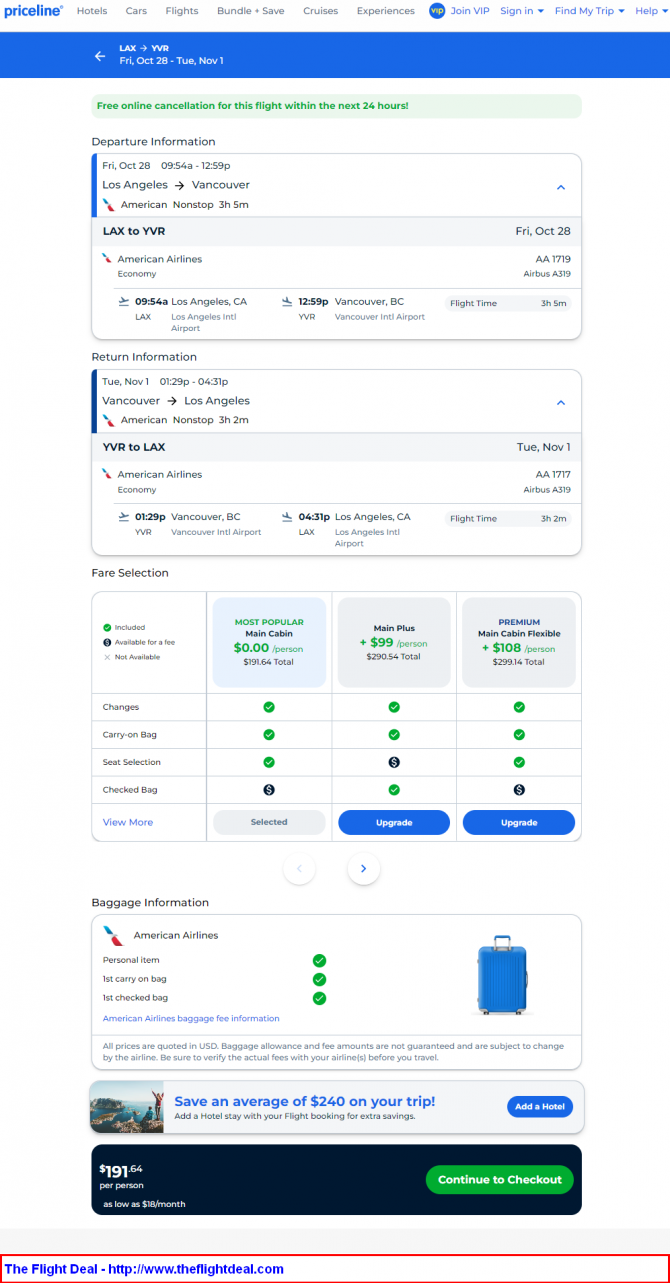This screenshot has height=1283, width=670.
Task: Click the free online cancellation notice
Action: point(336,105)
